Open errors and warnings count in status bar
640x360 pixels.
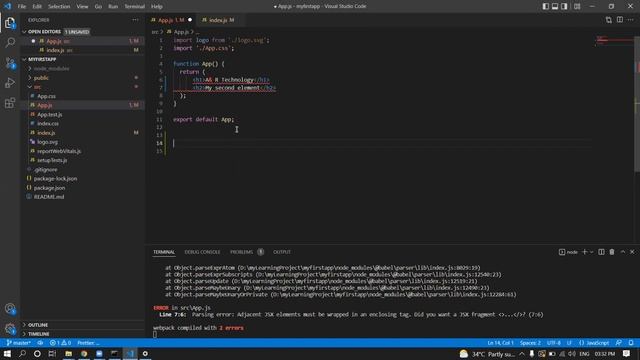(x=60, y=343)
